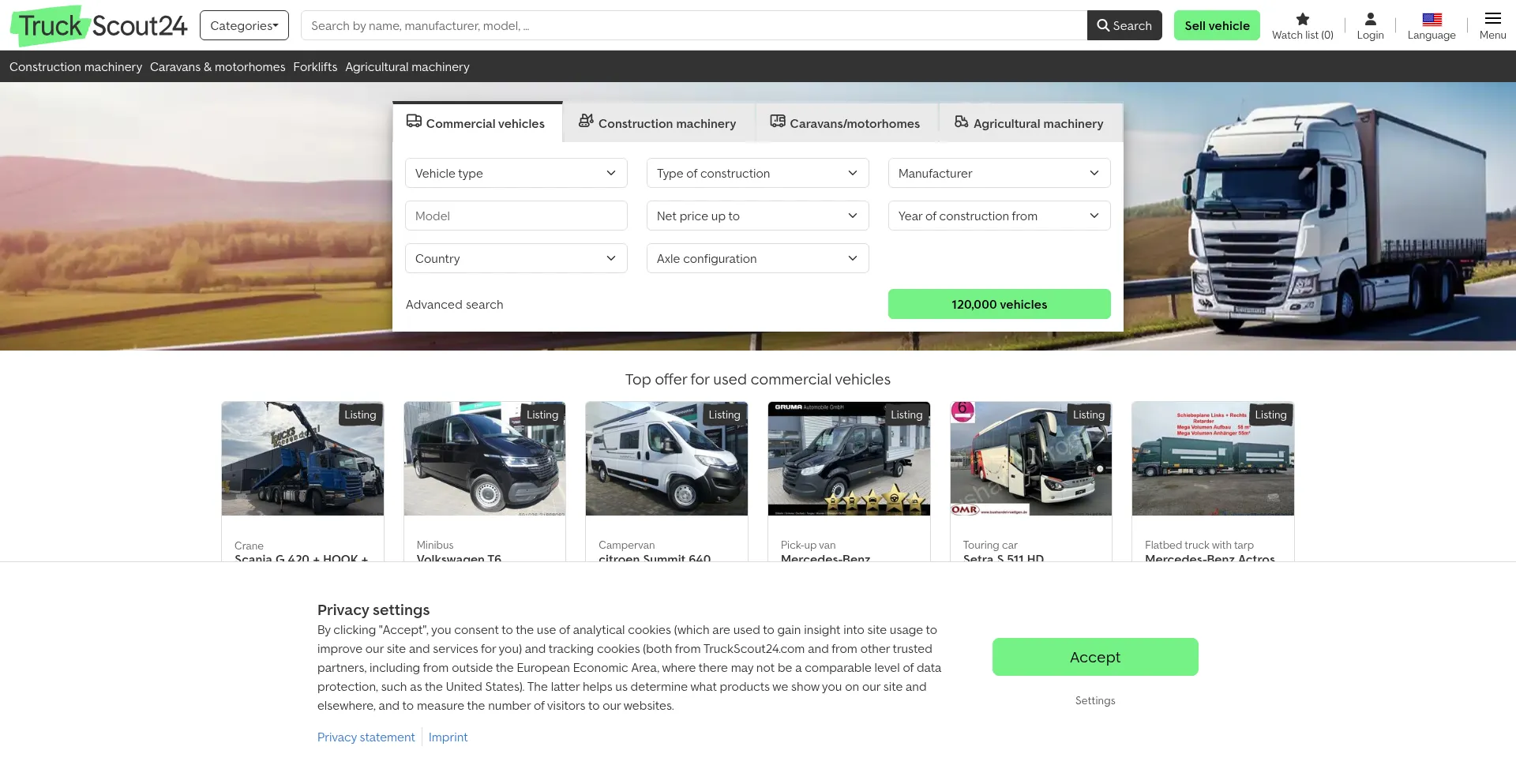Open cookie Settings link
This screenshot has height=784, width=1516.
click(x=1095, y=700)
